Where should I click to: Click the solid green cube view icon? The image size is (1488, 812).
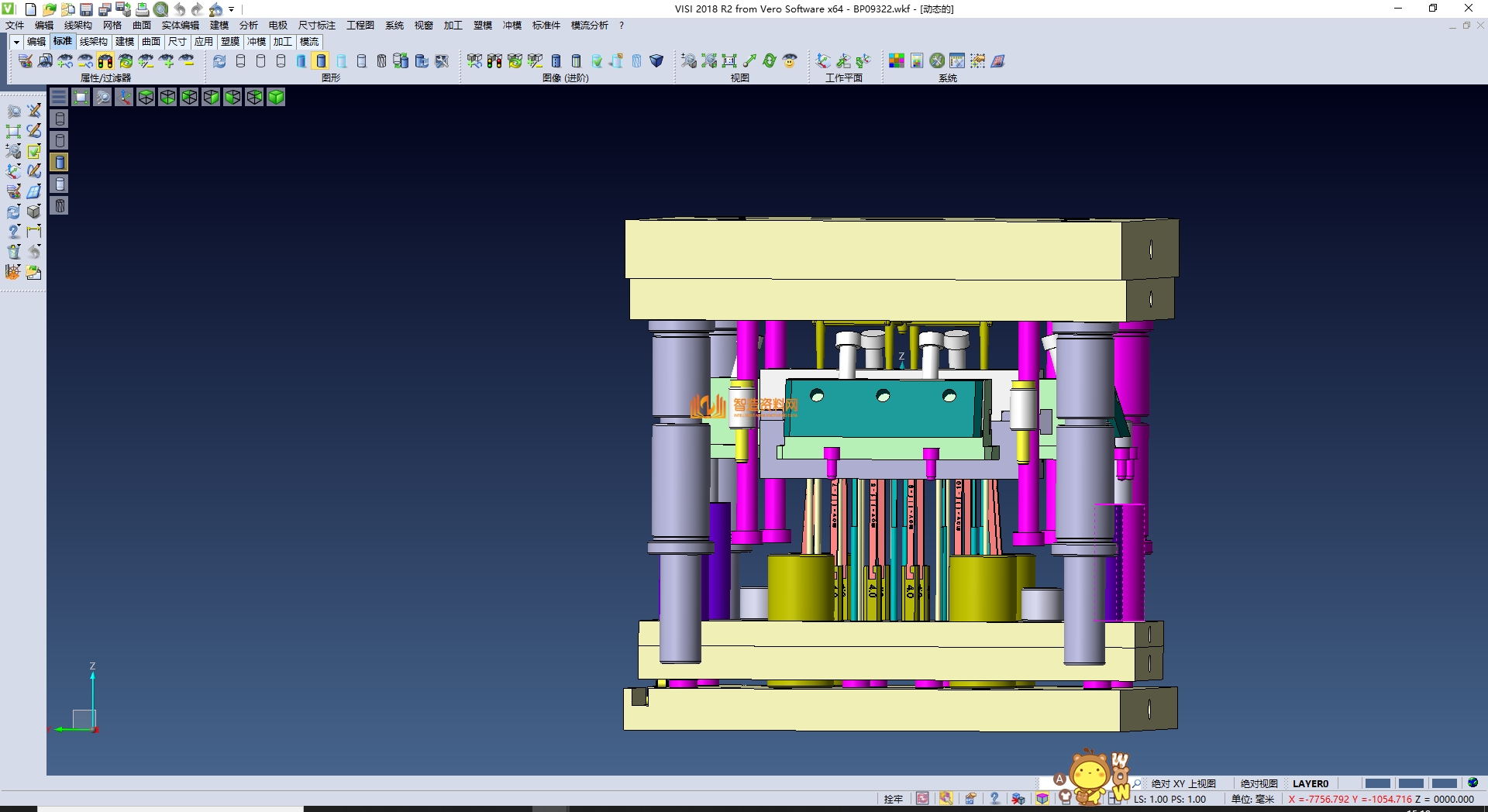276,97
